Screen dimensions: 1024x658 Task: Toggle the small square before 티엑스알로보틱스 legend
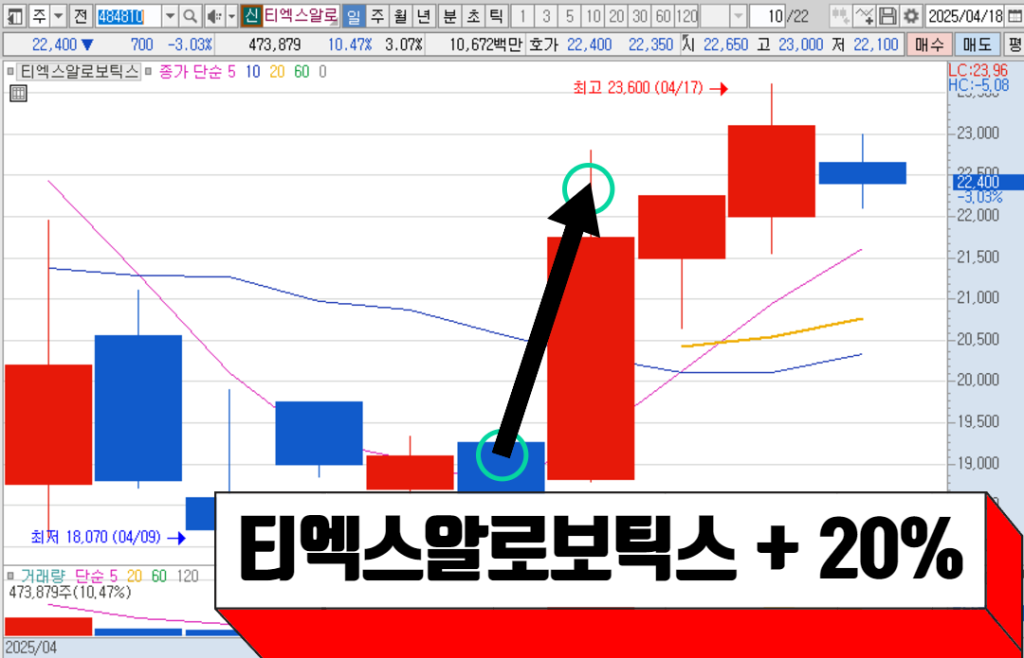10,70
